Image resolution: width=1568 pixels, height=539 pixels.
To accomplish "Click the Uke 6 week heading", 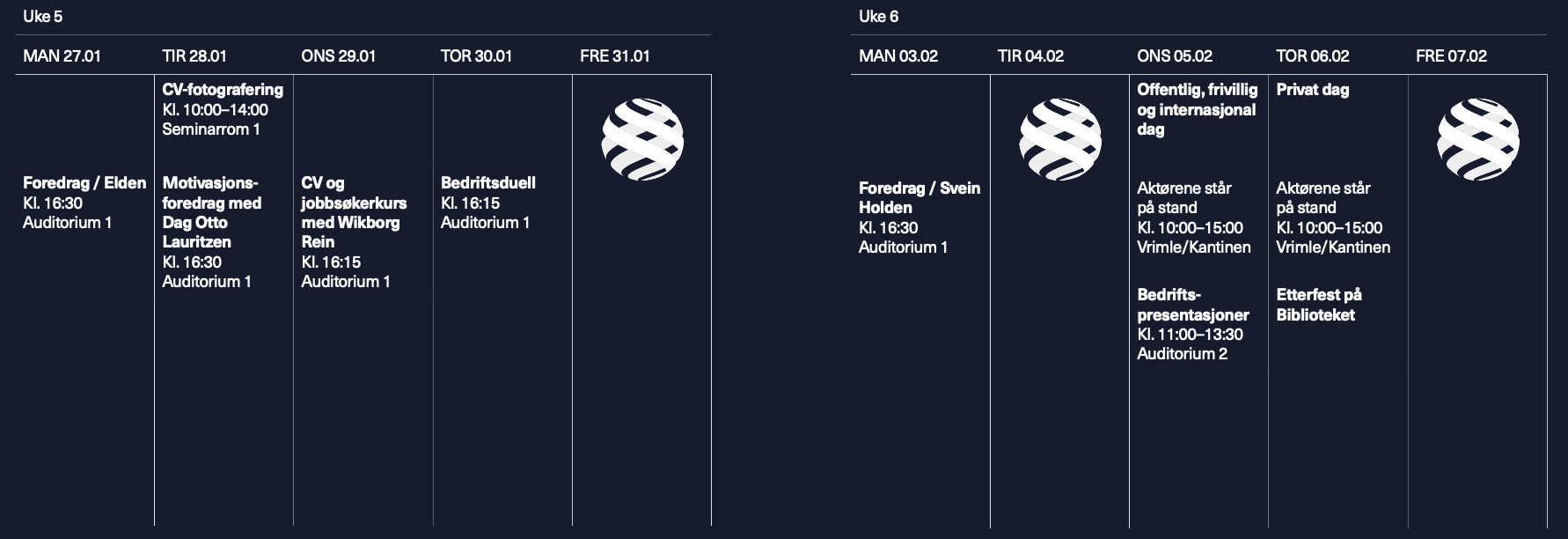I will [x=878, y=16].
